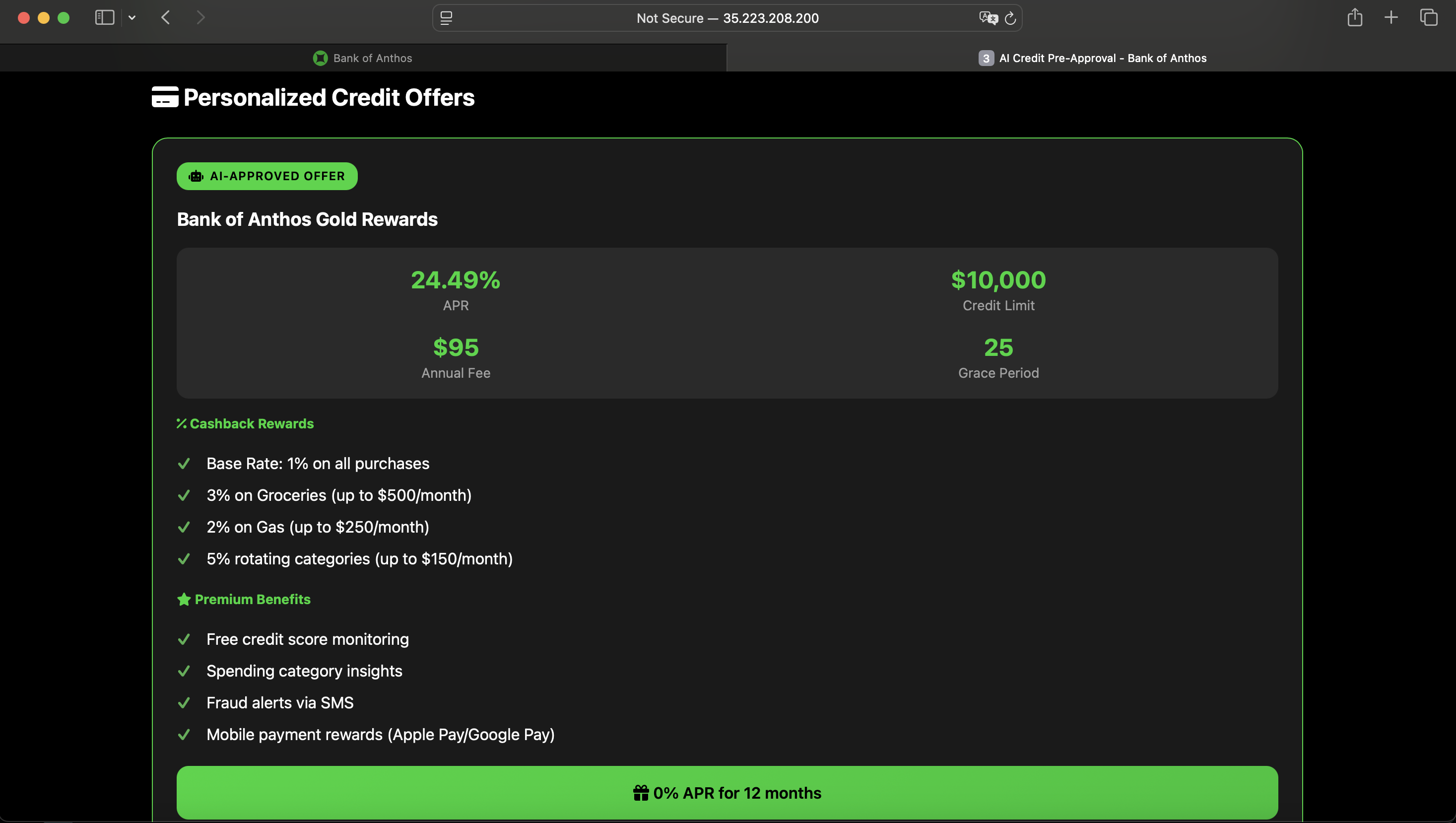Show tab overview
This screenshot has height=823, width=1456.
[x=1428, y=17]
